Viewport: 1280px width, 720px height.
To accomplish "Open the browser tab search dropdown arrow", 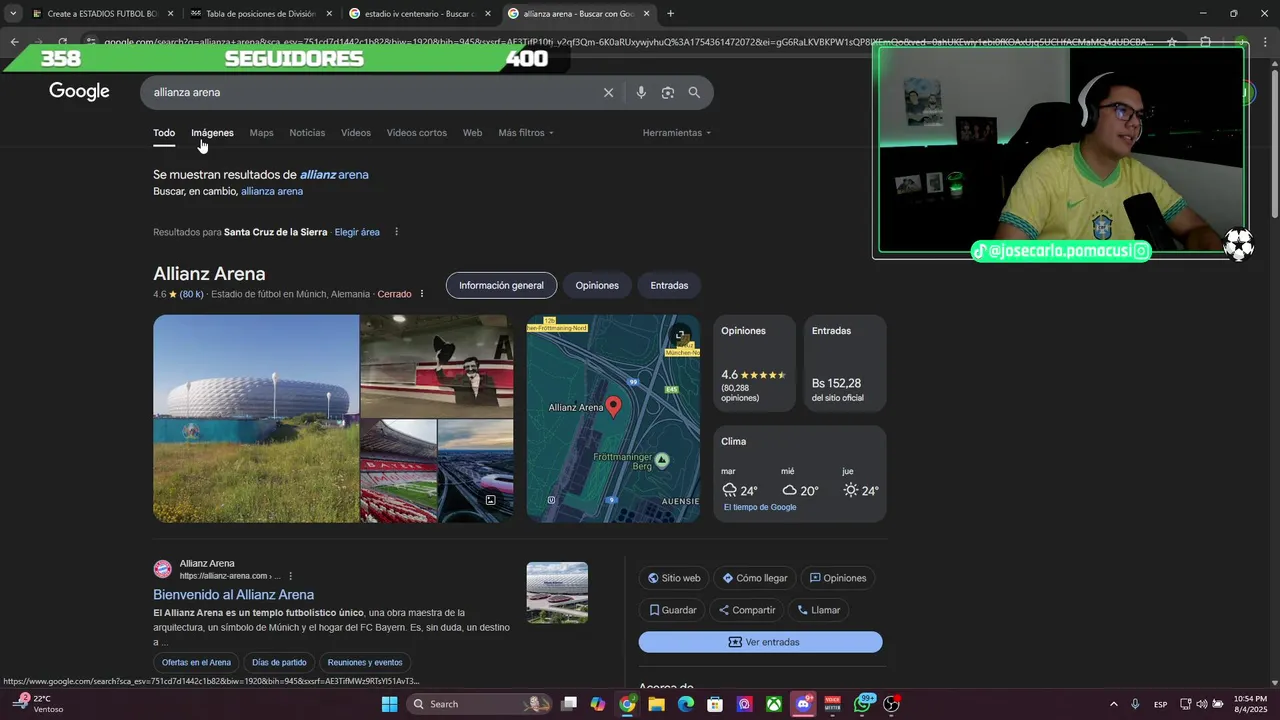I will tap(13, 14).
